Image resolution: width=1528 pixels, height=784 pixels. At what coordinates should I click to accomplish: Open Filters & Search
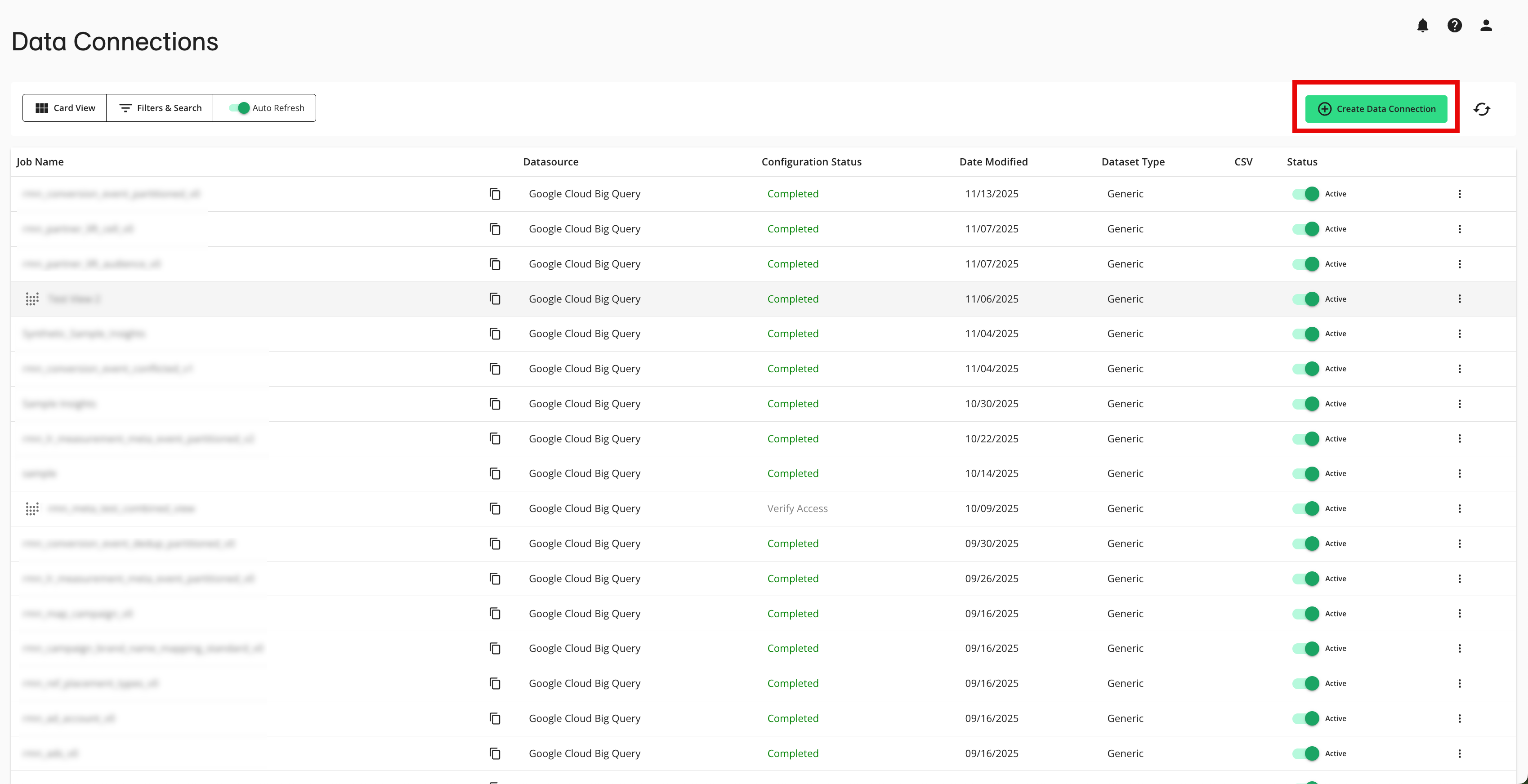(x=160, y=107)
